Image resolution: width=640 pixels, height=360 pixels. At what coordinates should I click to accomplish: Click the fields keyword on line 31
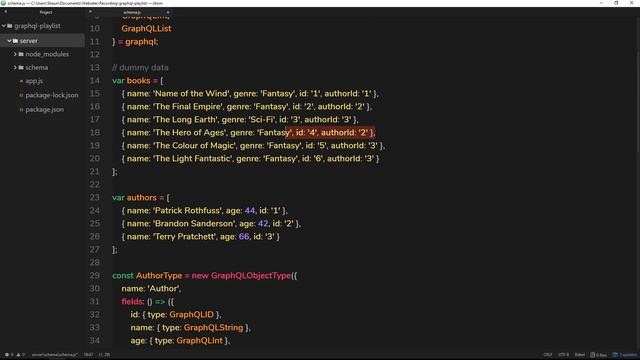tap(131, 302)
